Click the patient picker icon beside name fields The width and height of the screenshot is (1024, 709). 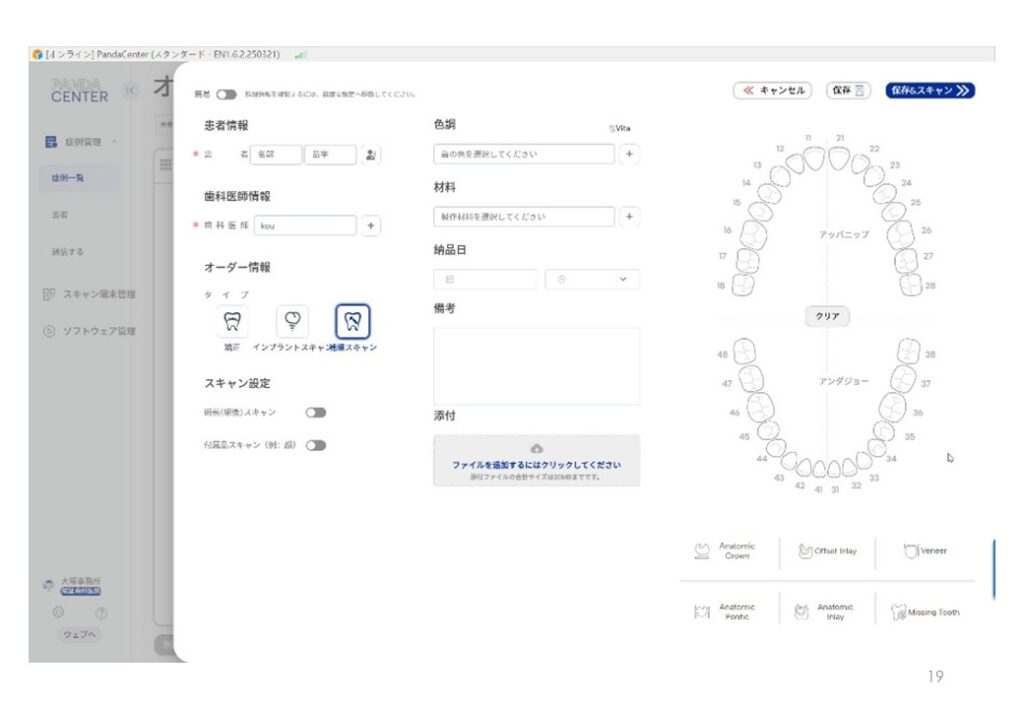[x=371, y=155]
